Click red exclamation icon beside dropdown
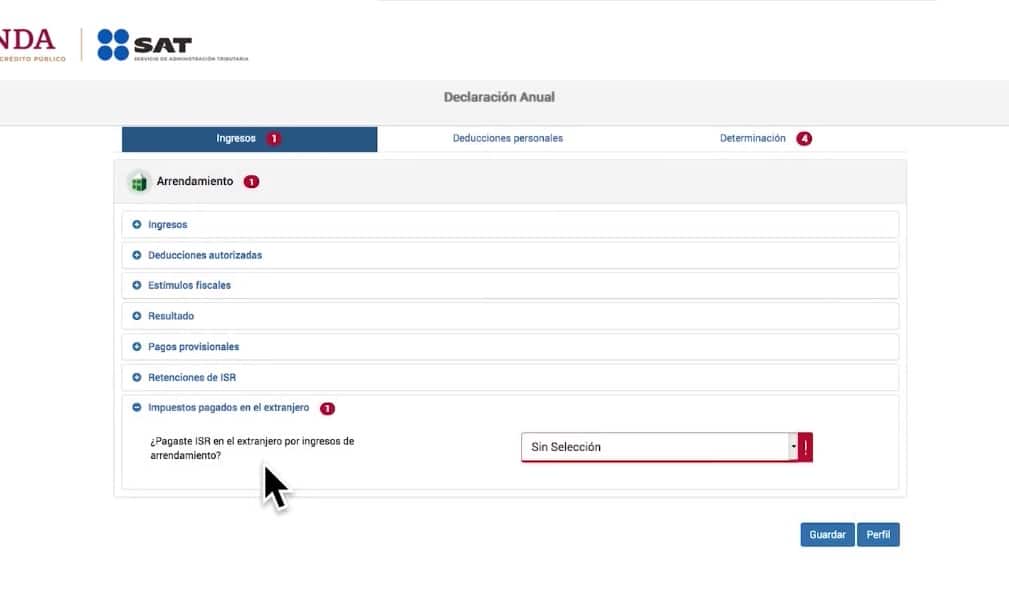This screenshot has height=605, width=1009. pos(805,447)
